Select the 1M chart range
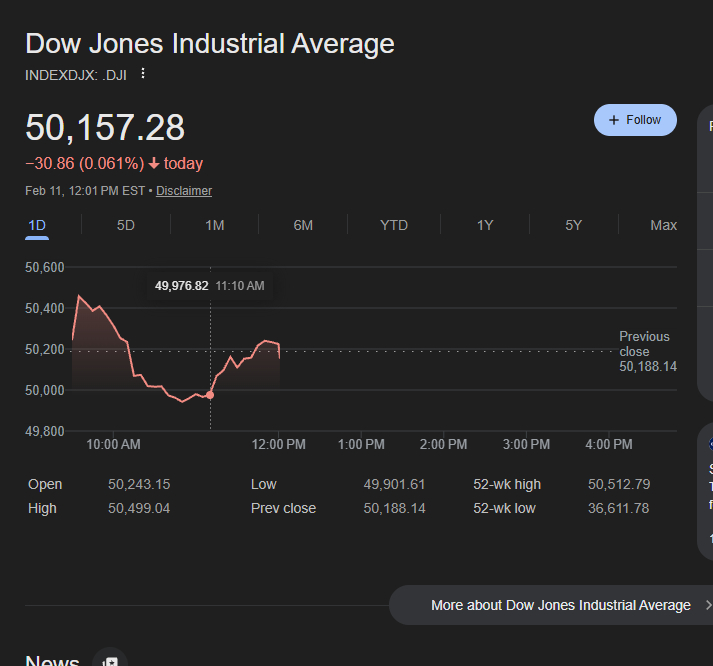 tap(214, 225)
